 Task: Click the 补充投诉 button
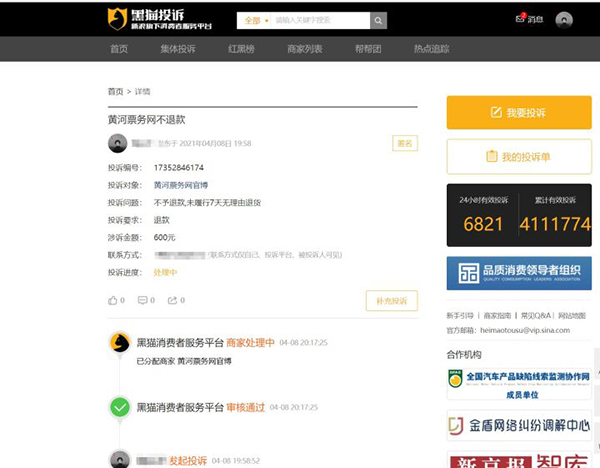[392, 301]
